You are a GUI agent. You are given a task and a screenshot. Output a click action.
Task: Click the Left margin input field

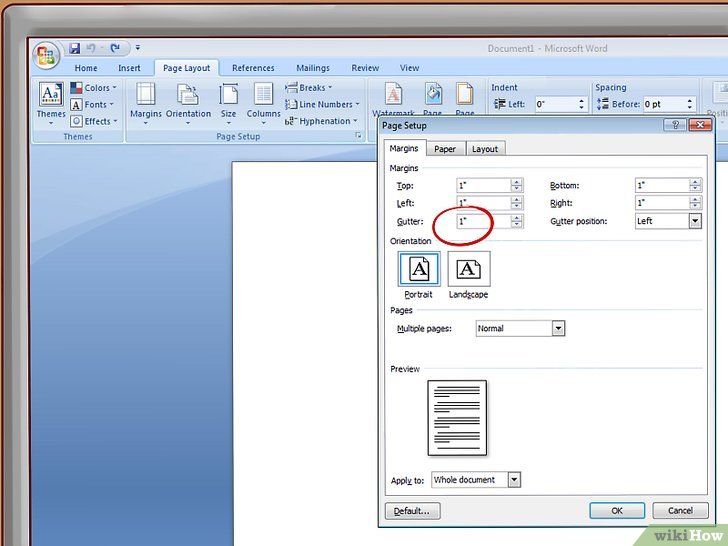[x=483, y=203]
